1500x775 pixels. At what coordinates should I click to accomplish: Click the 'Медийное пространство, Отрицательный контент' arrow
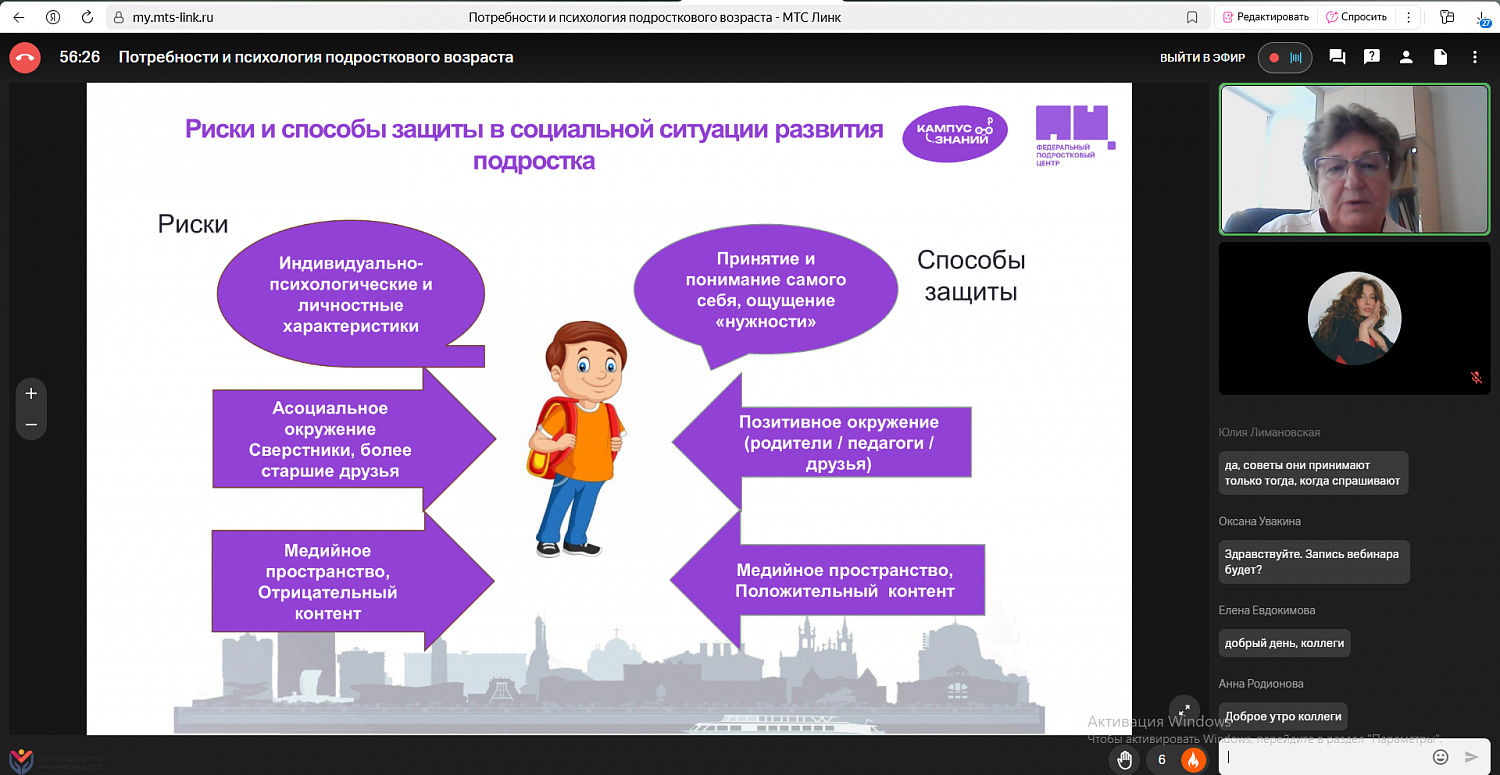coord(353,582)
